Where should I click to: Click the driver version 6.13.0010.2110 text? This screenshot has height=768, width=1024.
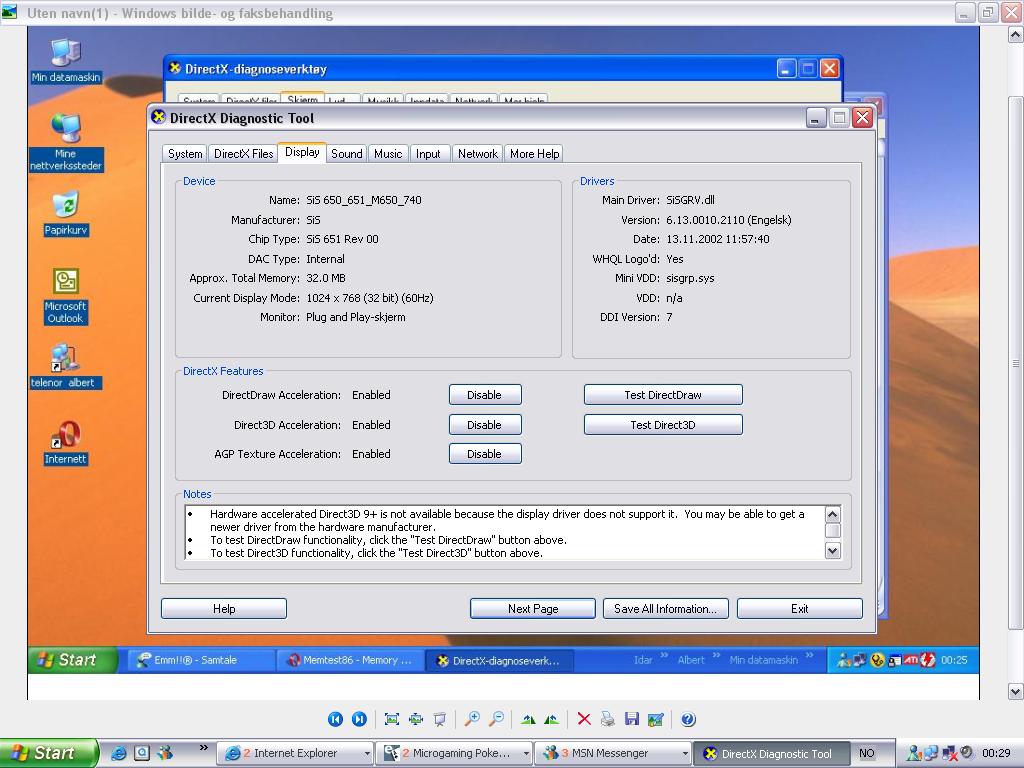(729, 220)
